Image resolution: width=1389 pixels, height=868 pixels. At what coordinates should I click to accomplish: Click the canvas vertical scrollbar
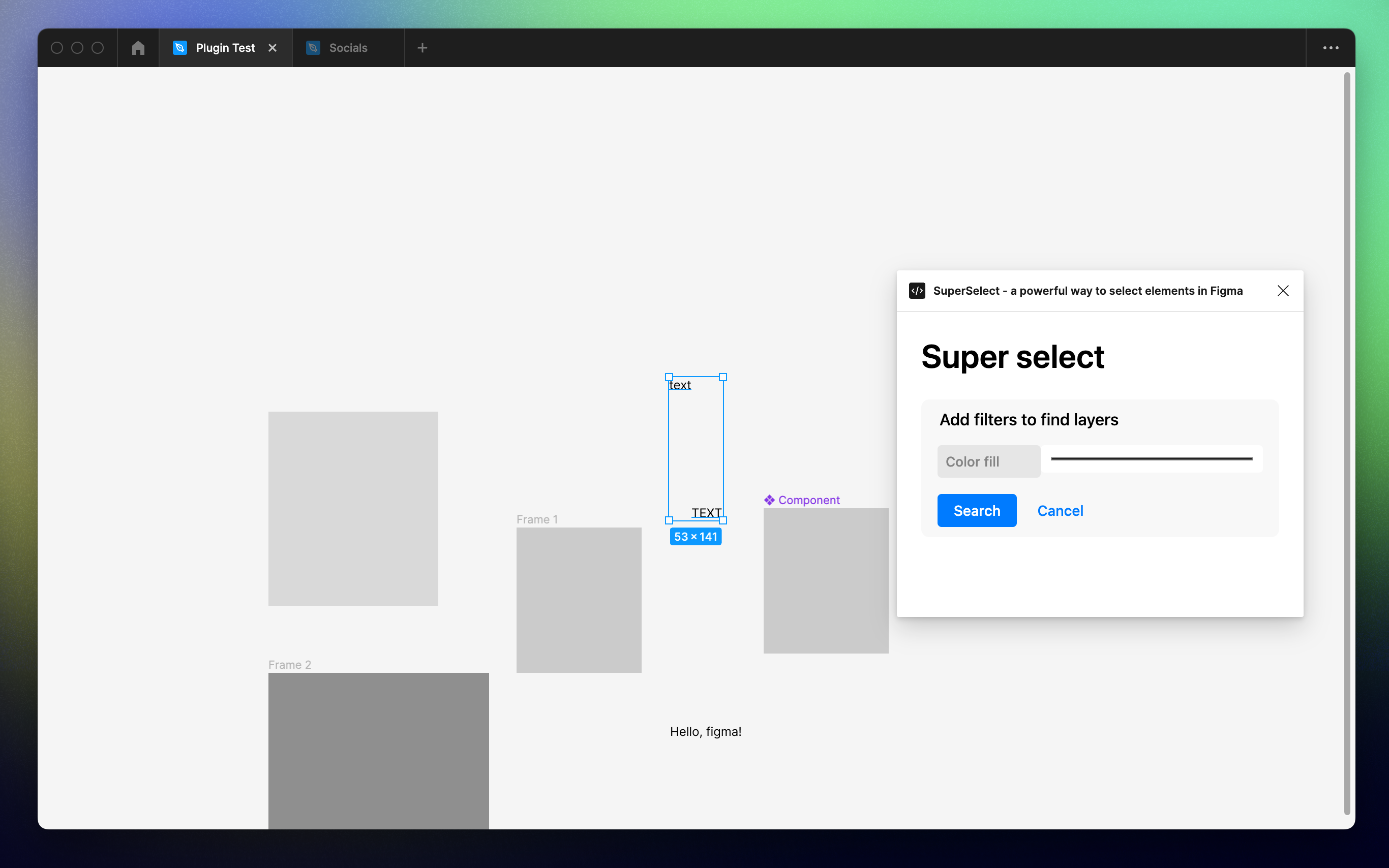tap(1346, 443)
